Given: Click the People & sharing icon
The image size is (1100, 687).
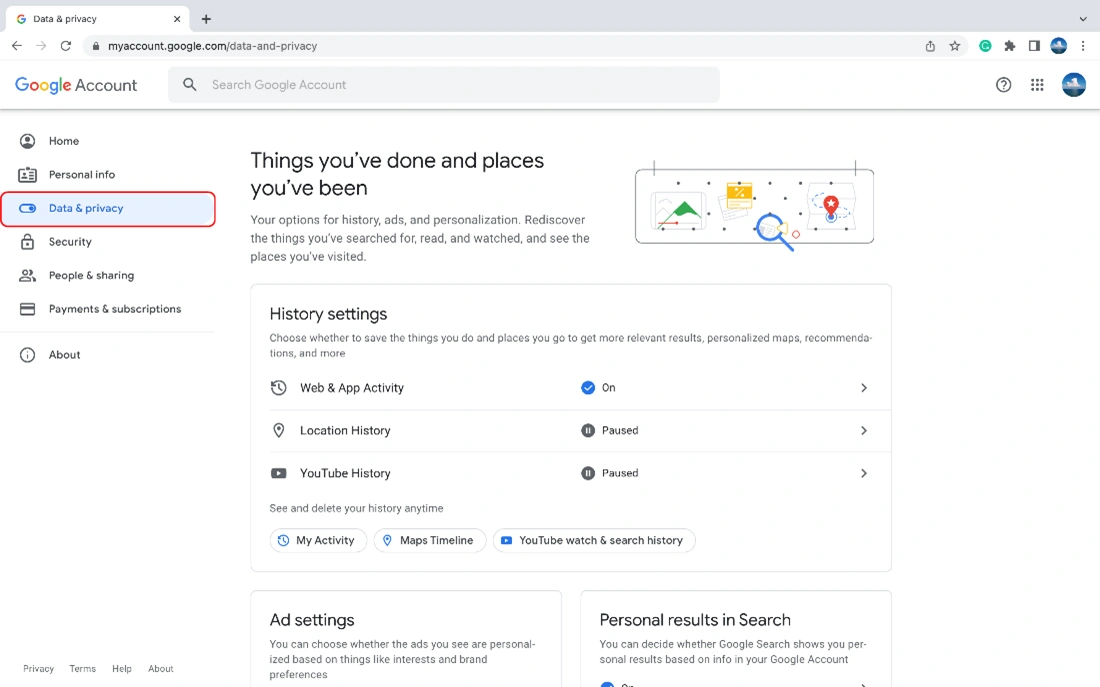Looking at the screenshot, I should click(x=27, y=276).
